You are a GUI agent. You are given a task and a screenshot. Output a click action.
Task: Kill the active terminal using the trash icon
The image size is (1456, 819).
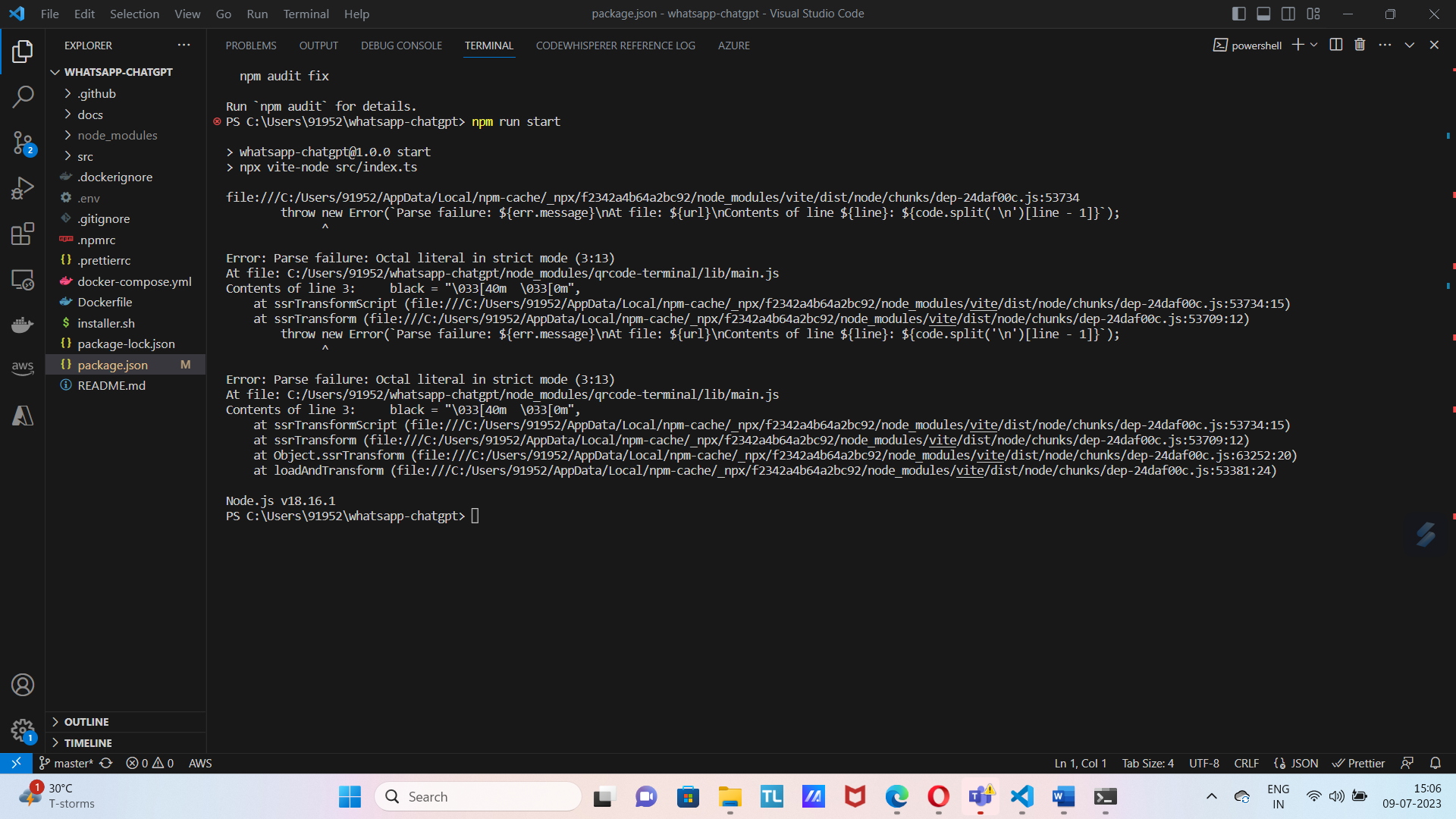(1359, 45)
